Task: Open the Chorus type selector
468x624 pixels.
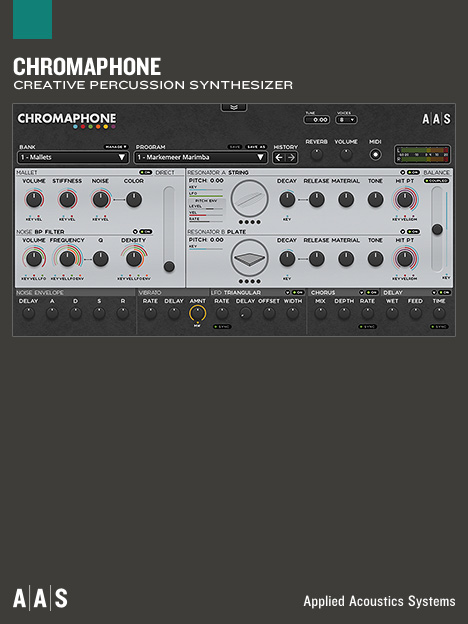Action: pos(361,292)
